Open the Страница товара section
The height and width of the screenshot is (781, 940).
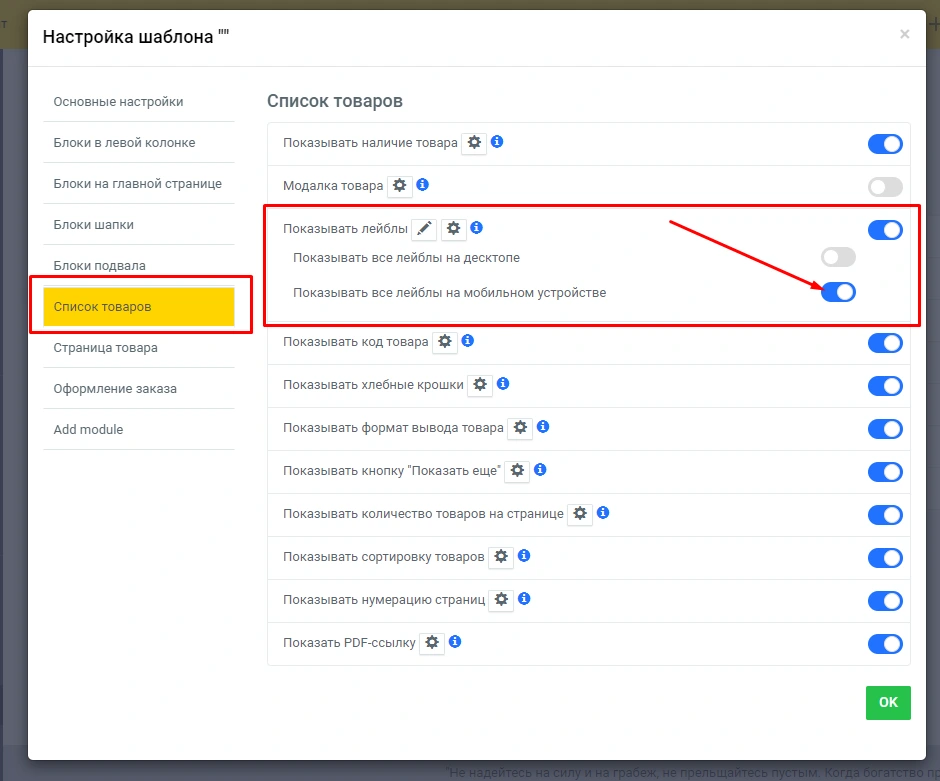[105, 348]
